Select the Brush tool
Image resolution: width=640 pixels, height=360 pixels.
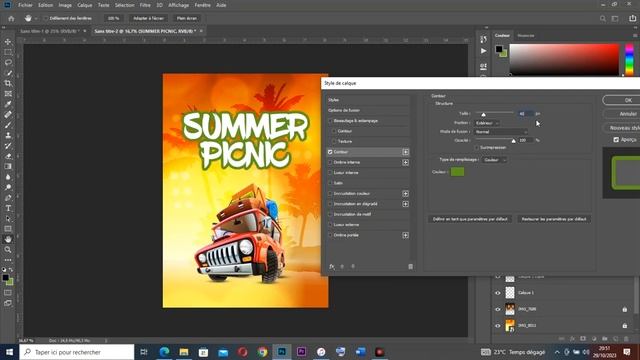click(x=8, y=125)
